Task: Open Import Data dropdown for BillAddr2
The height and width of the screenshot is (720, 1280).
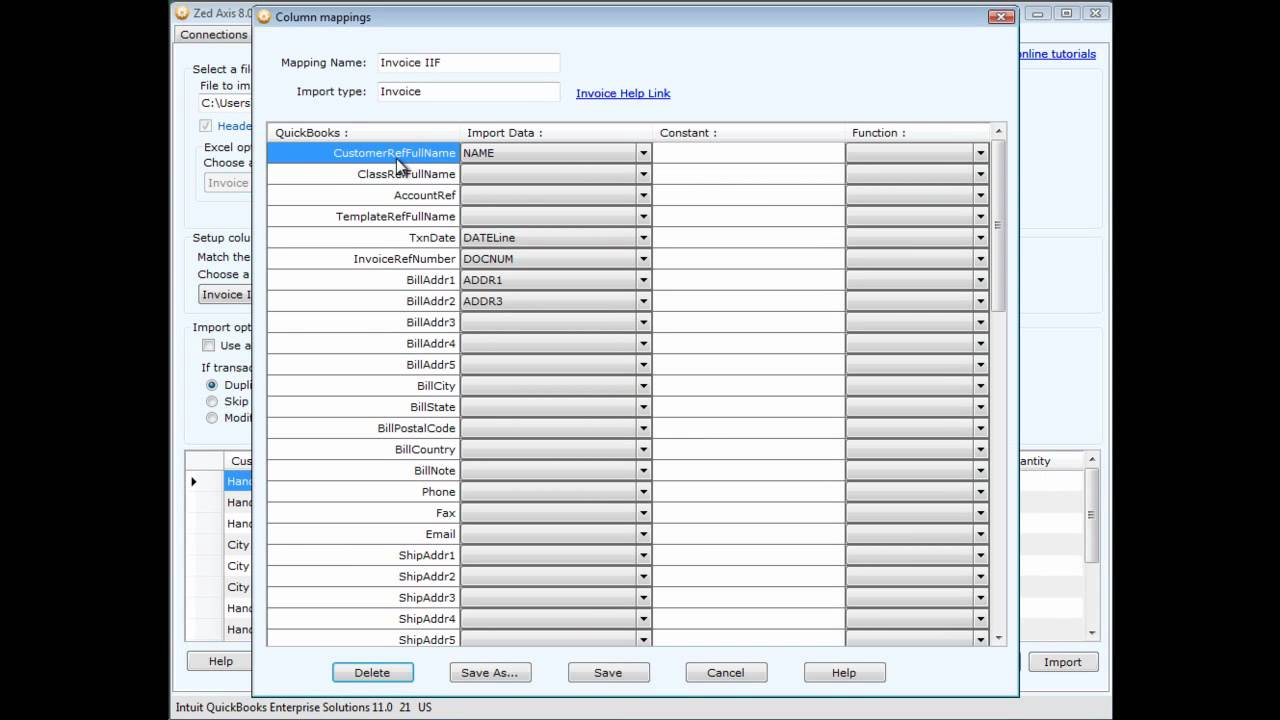Action: [644, 301]
